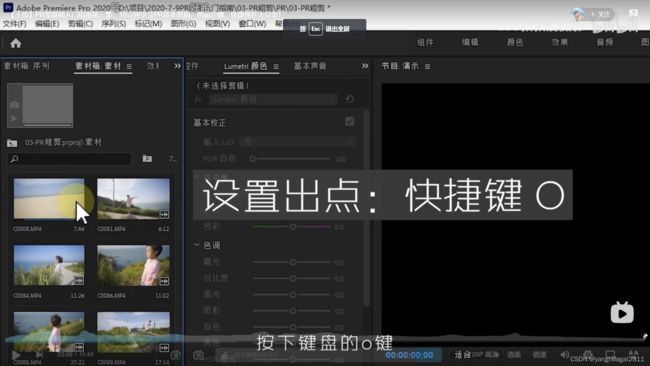Switch to the 效果 workspace

[x=560, y=42]
